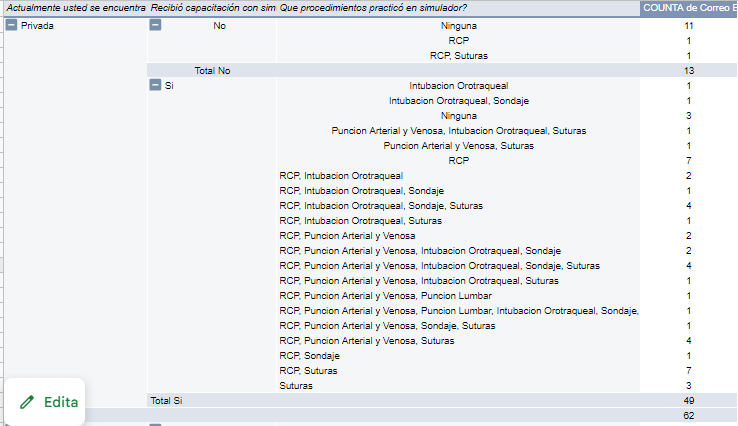The height and width of the screenshot is (426, 738).
Task: Collapse the Si subgroup
Action: pyautogui.click(x=155, y=86)
